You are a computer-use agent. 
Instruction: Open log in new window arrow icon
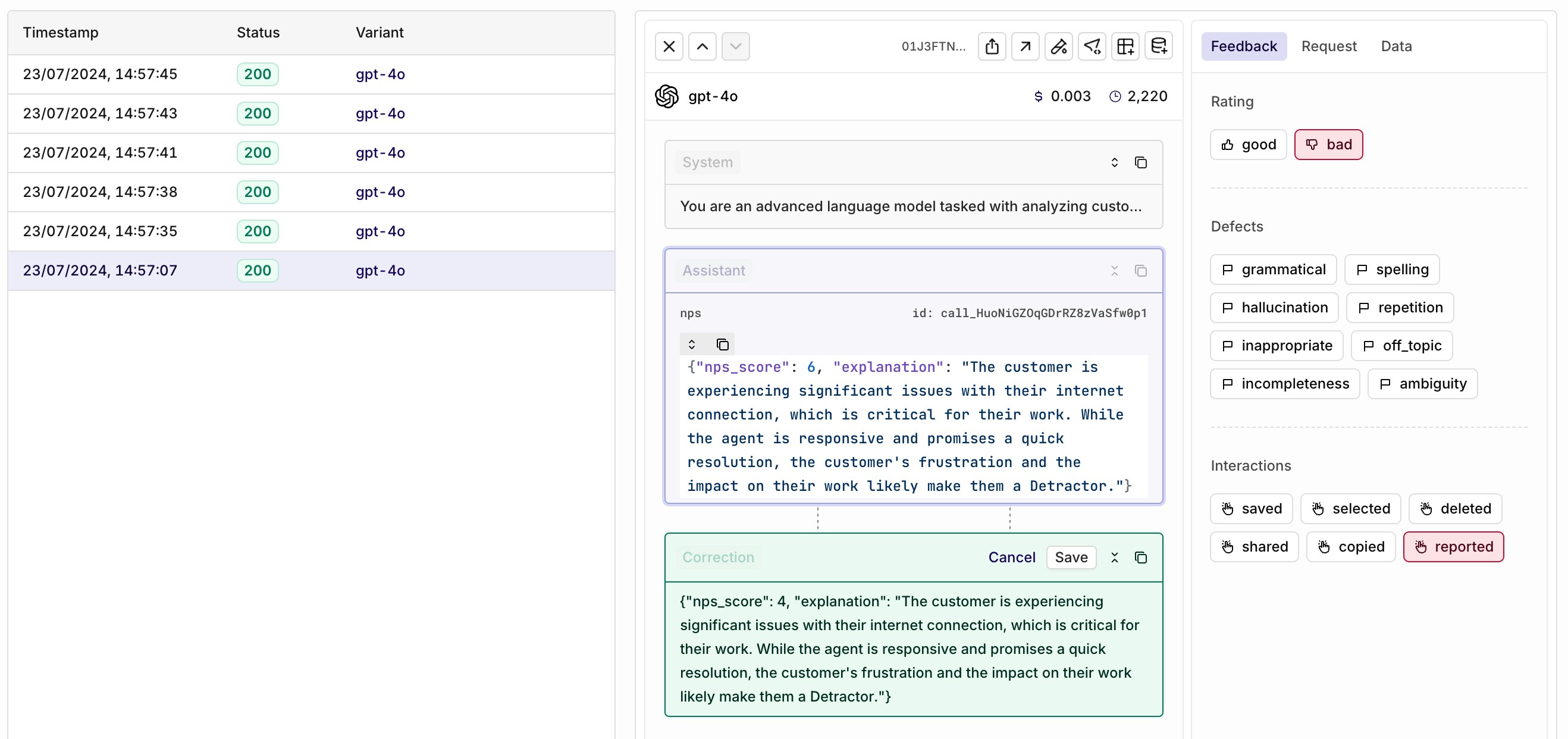pyautogui.click(x=1025, y=46)
